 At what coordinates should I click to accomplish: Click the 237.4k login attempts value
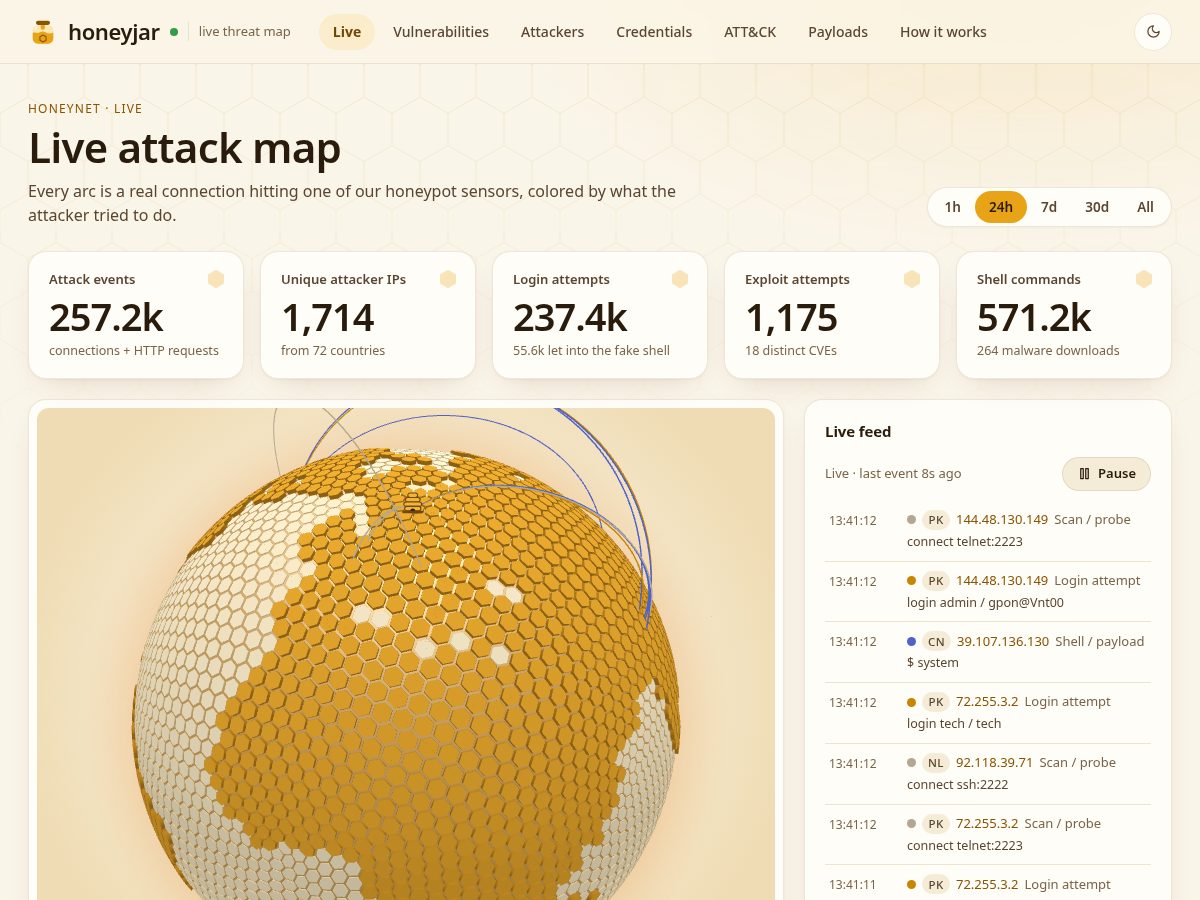coord(570,317)
